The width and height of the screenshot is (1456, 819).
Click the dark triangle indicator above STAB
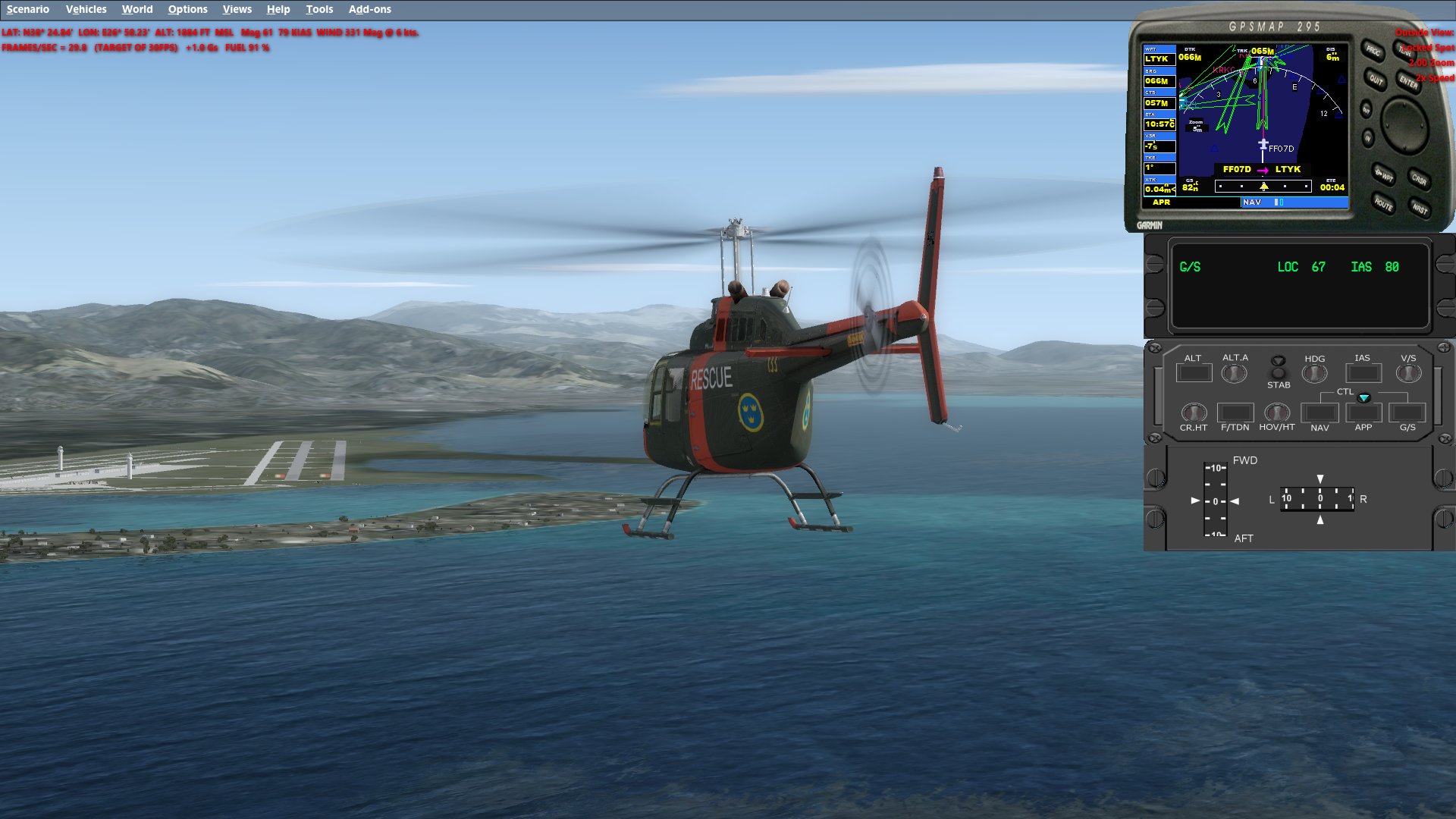click(x=1279, y=360)
